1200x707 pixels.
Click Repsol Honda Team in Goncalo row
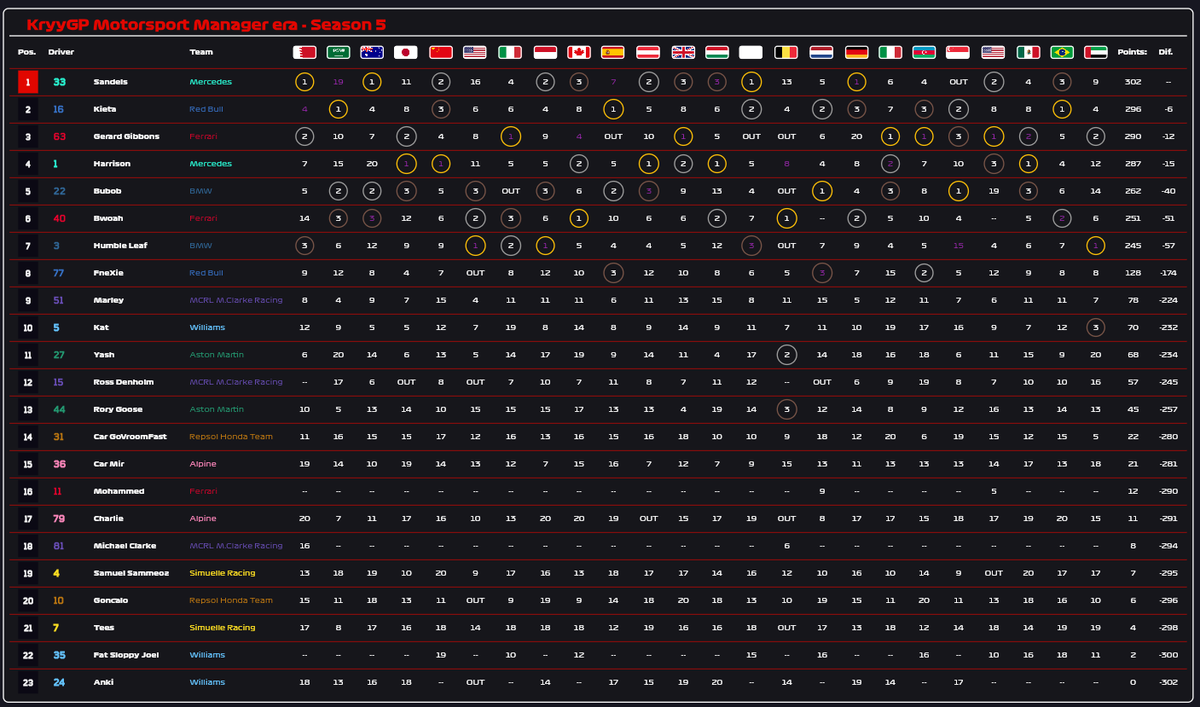point(231,600)
